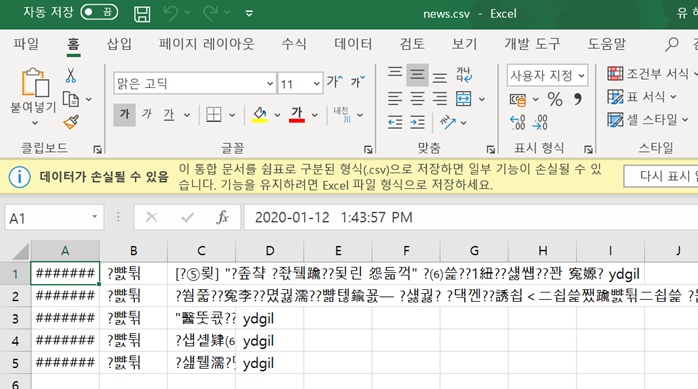Click the phonetic guide 내천 icon
The width and height of the screenshot is (698, 389).
[x=342, y=114]
